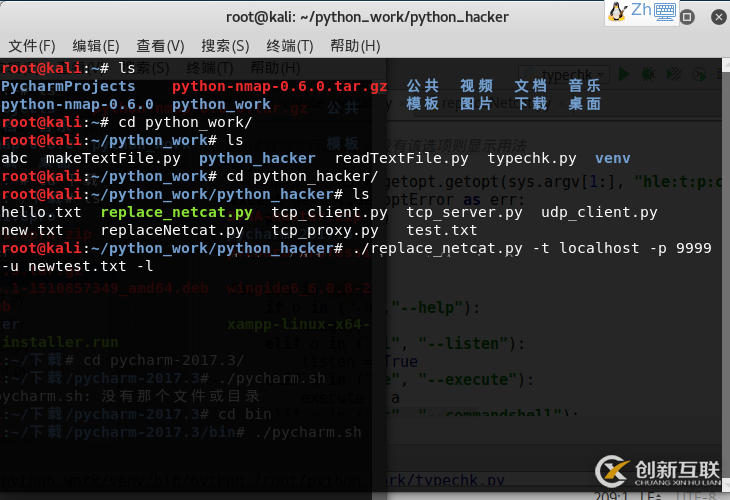Open the 搜索(S) menu
730x500 pixels.
tap(225, 46)
